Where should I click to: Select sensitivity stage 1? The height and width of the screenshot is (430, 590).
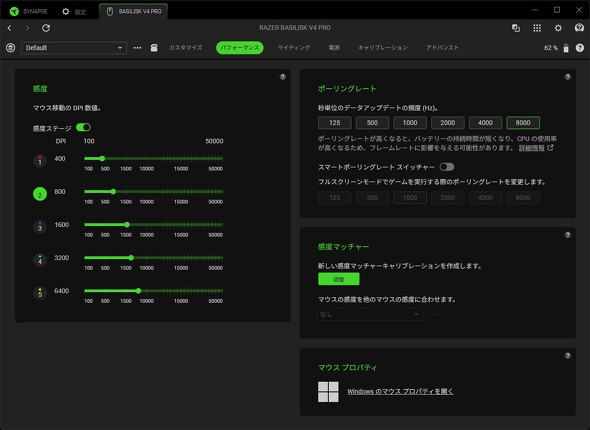tap(40, 161)
